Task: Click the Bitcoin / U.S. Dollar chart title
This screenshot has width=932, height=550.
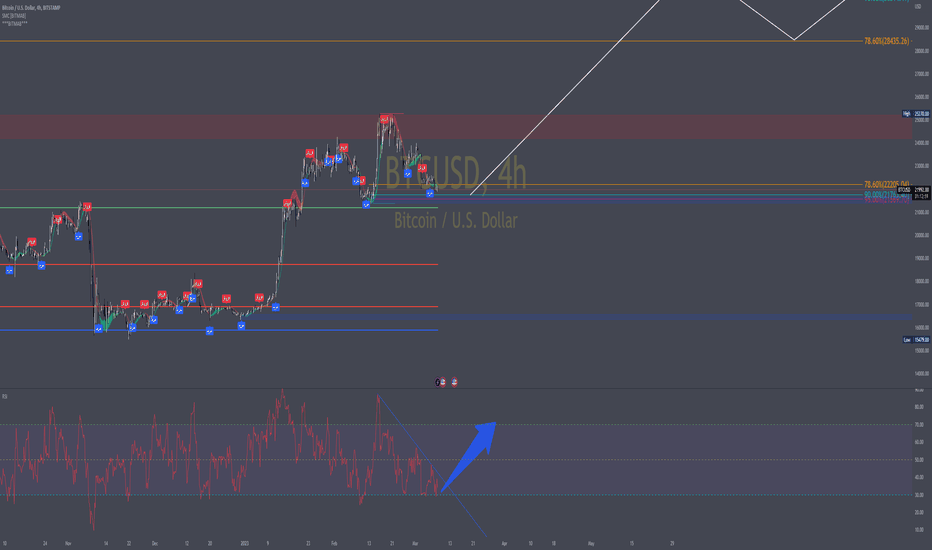Action: point(31,8)
